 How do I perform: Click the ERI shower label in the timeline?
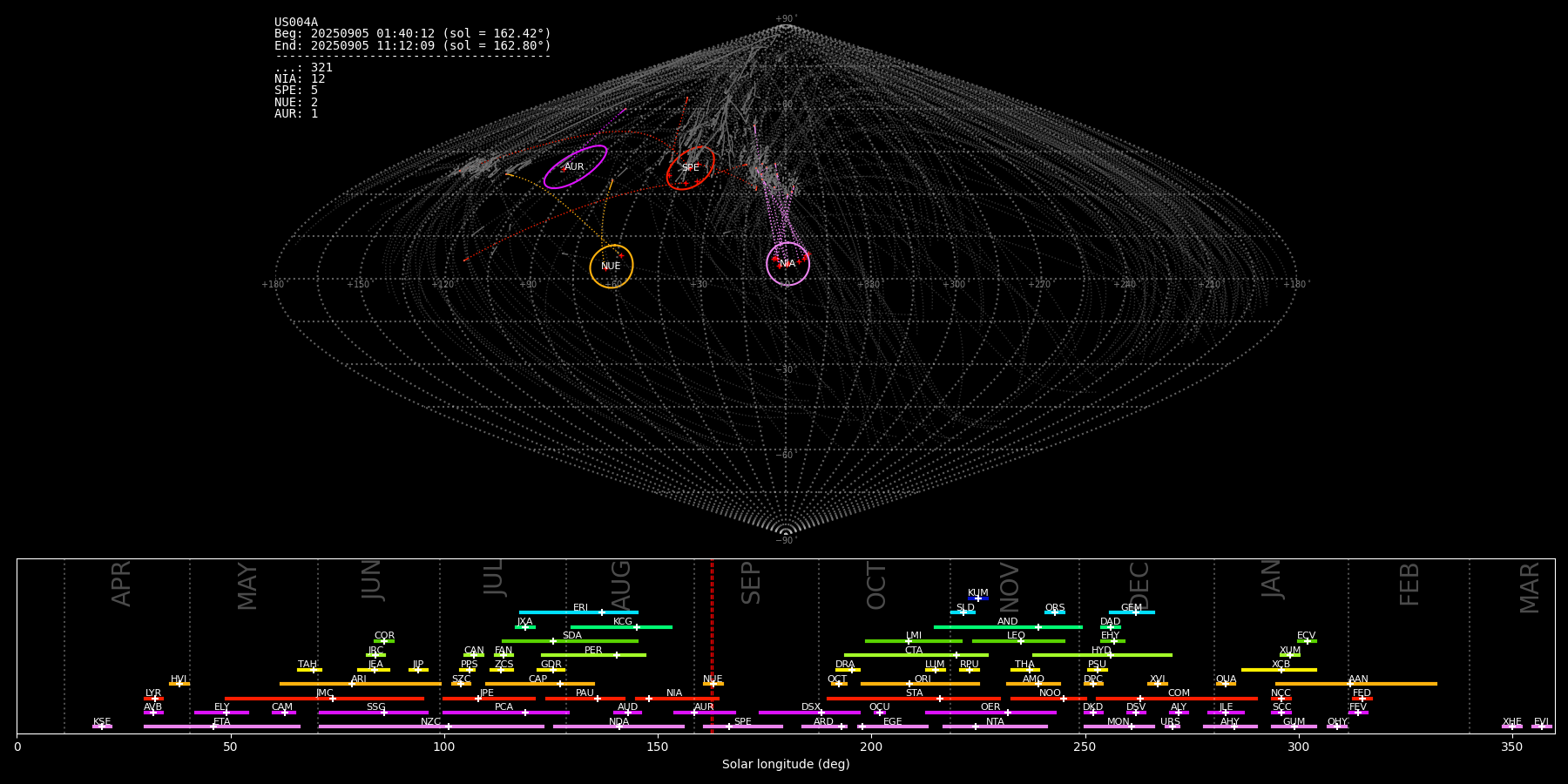click(580, 608)
